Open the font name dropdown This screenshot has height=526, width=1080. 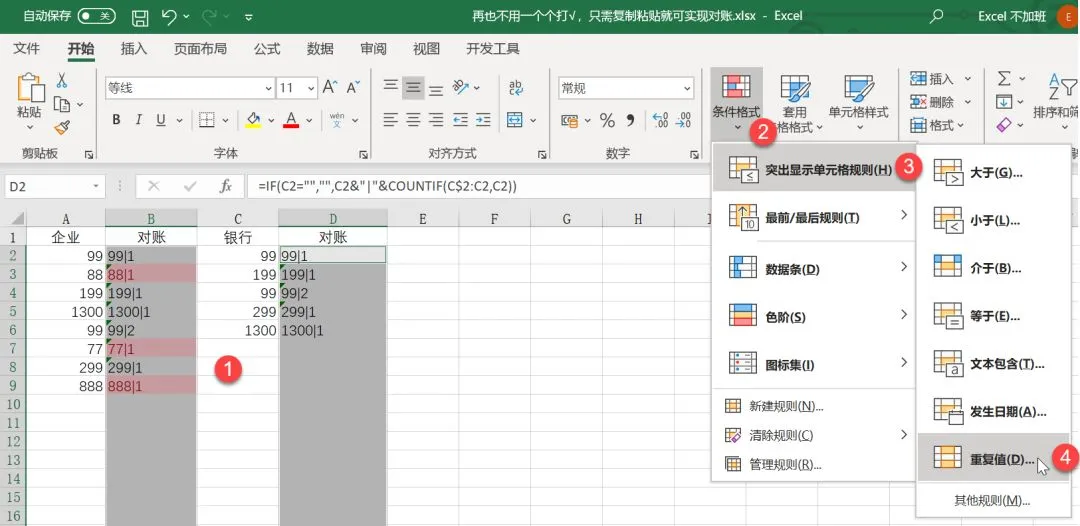point(269,88)
